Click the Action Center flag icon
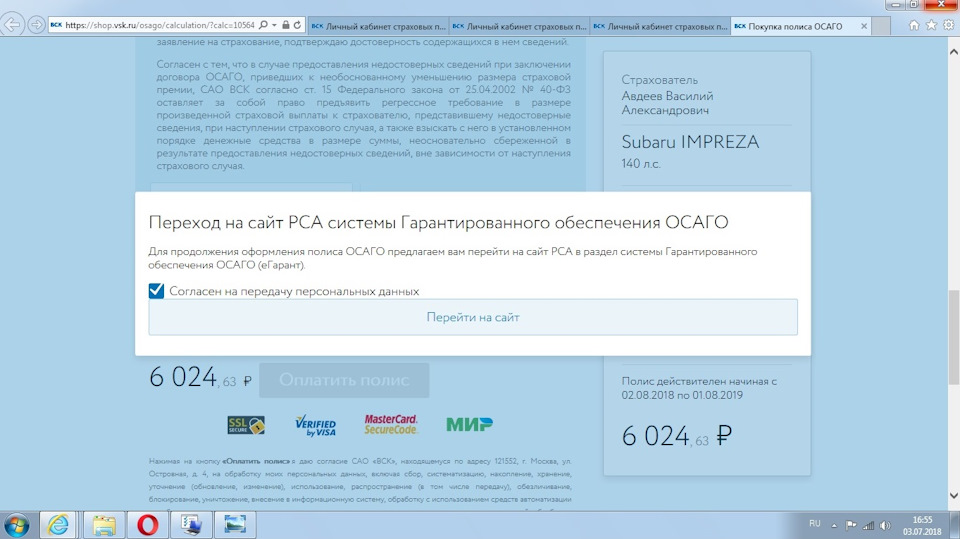 tap(851, 525)
